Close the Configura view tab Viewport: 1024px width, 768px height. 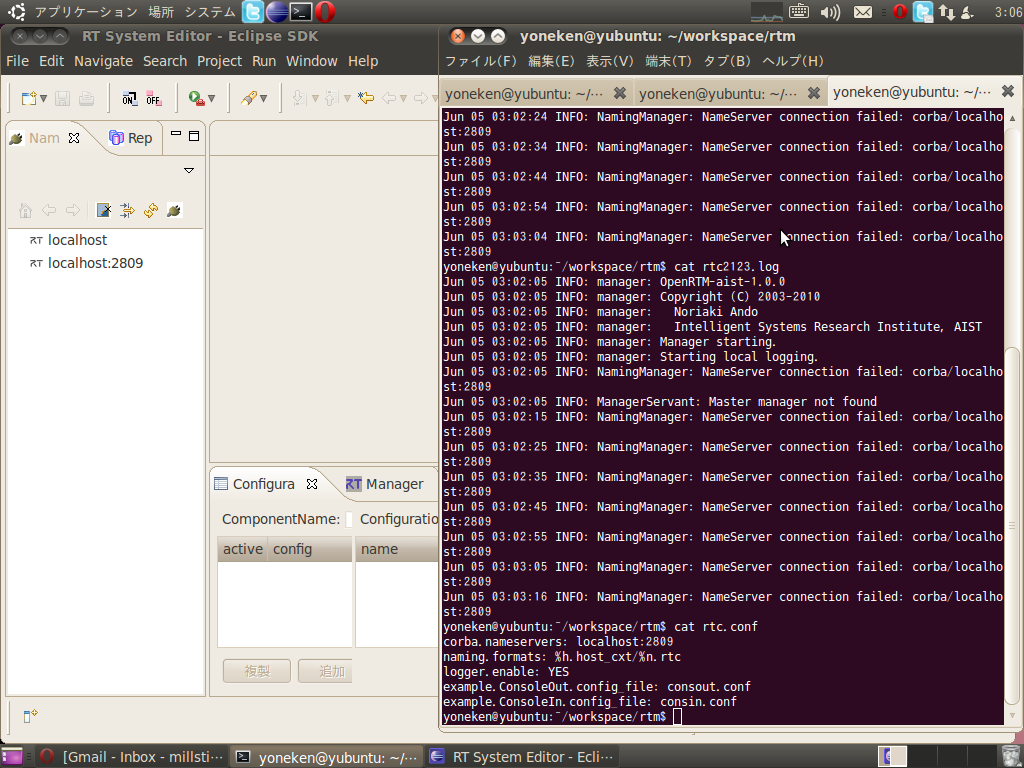(x=312, y=484)
